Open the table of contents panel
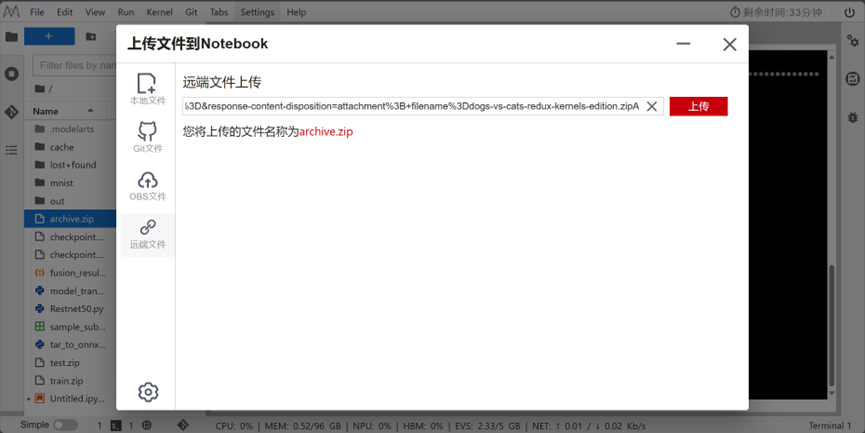This screenshot has width=865, height=433. (x=12, y=150)
